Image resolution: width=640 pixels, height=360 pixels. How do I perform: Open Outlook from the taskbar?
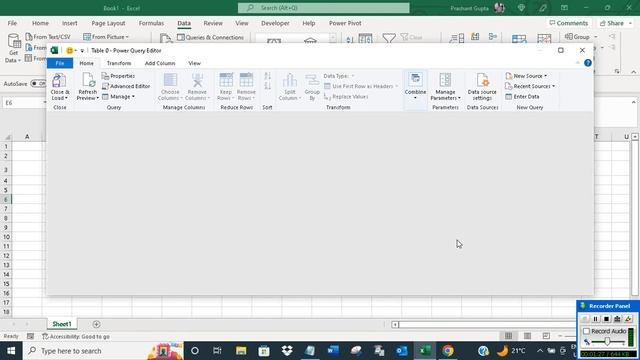402,351
